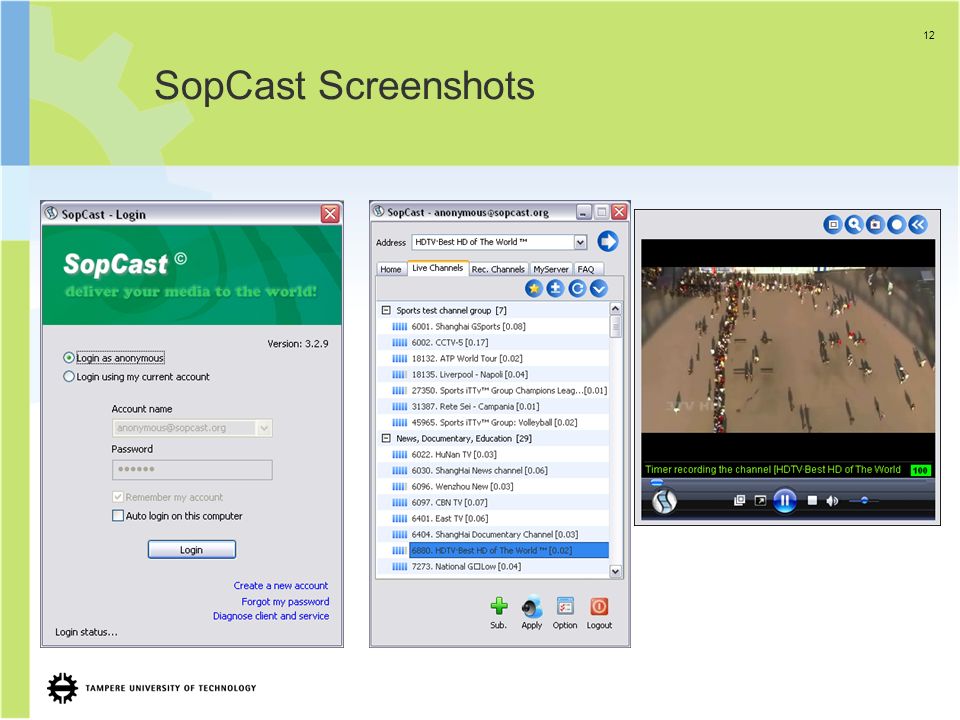Collapse the News, Documentary, Education group
The image size is (960, 720).
pos(386,438)
